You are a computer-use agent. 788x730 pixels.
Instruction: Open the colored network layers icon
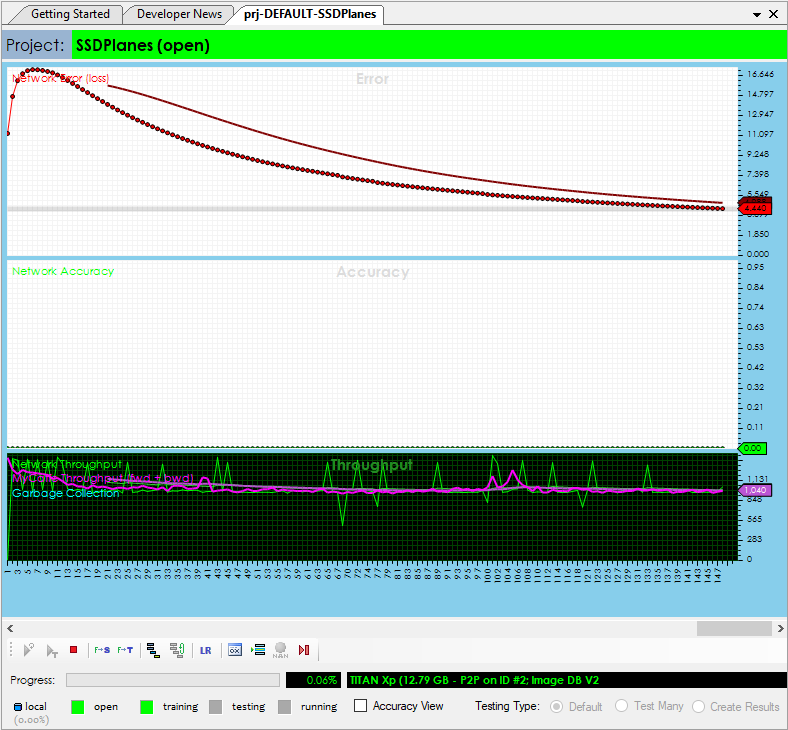(153, 650)
